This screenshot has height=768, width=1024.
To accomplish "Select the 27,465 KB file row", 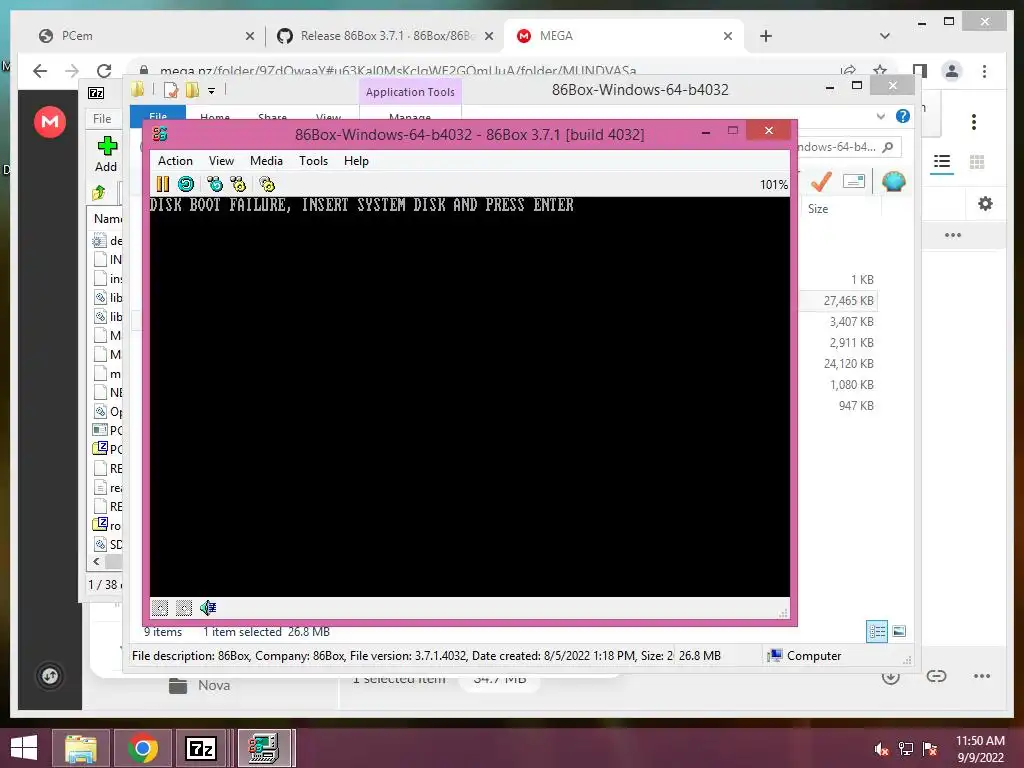I will (837, 301).
